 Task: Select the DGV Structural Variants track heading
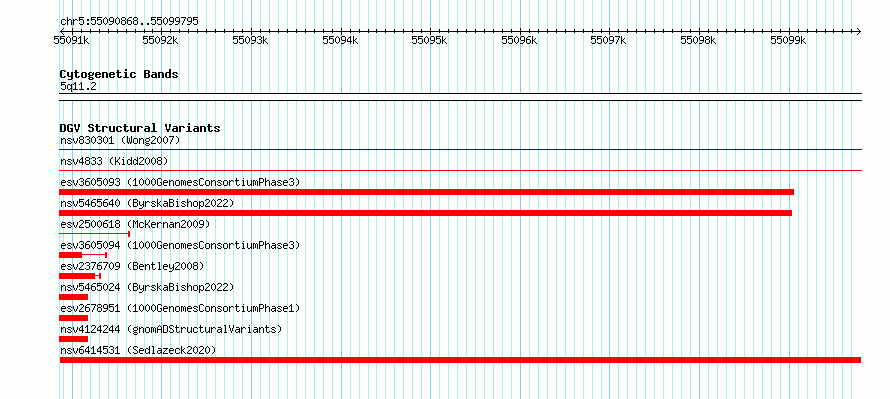coord(140,128)
